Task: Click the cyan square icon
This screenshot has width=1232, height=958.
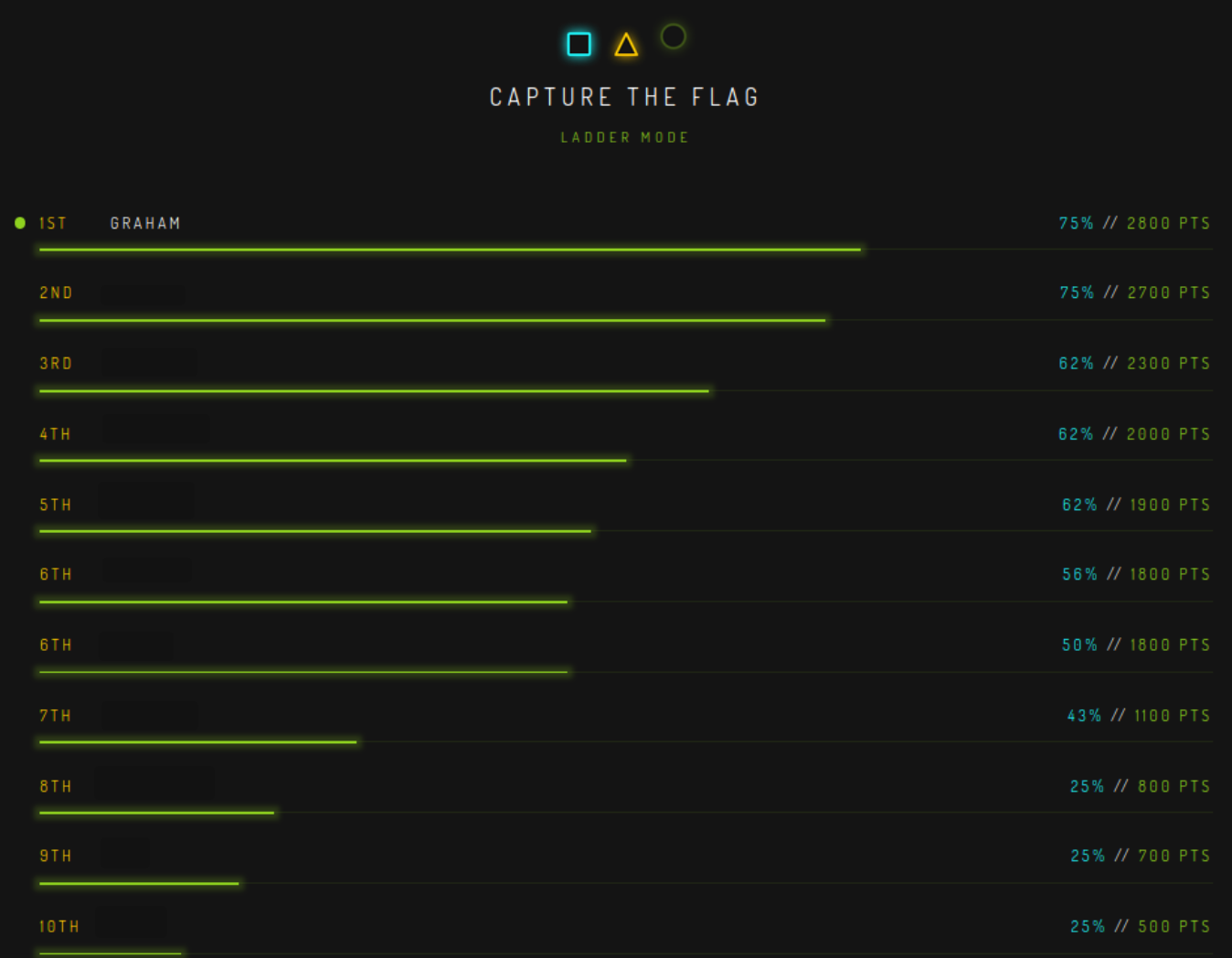Action: [579, 44]
